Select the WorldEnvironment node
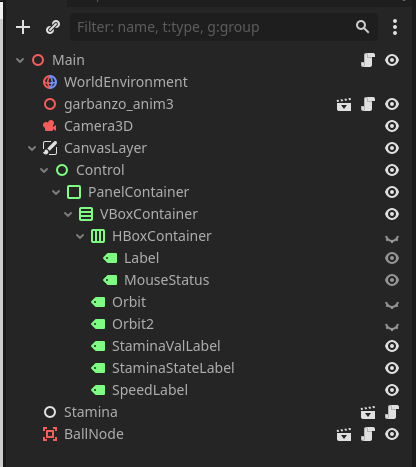Image resolution: width=416 pixels, height=467 pixels. [126, 82]
